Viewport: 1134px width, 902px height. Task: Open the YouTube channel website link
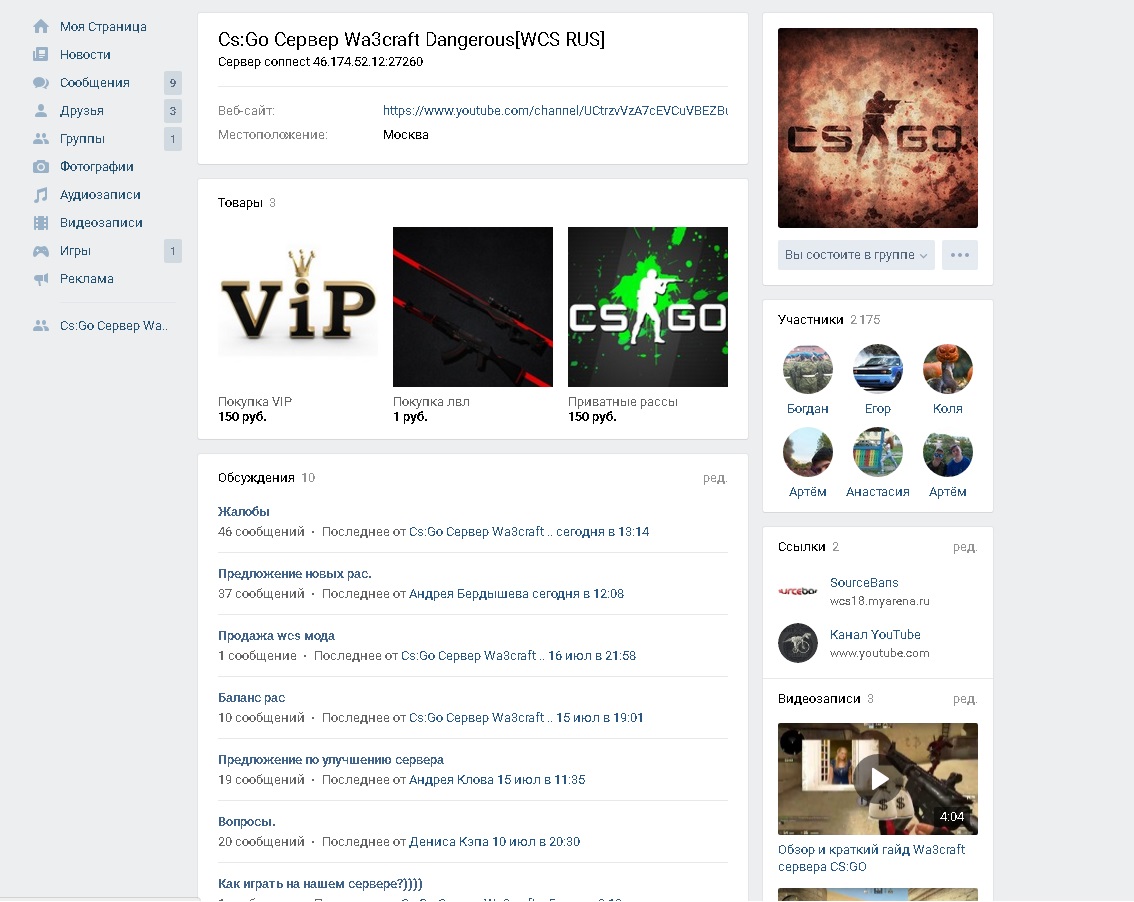(x=555, y=111)
